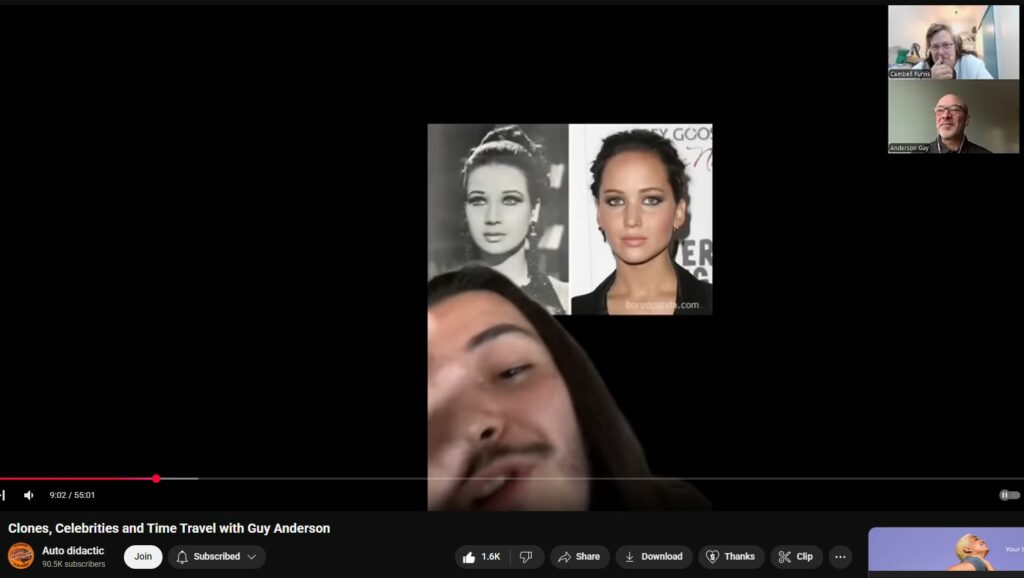This screenshot has width=1024, height=578.
Task: Join the Auto didactic channel membership
Action: pos(143,556)
